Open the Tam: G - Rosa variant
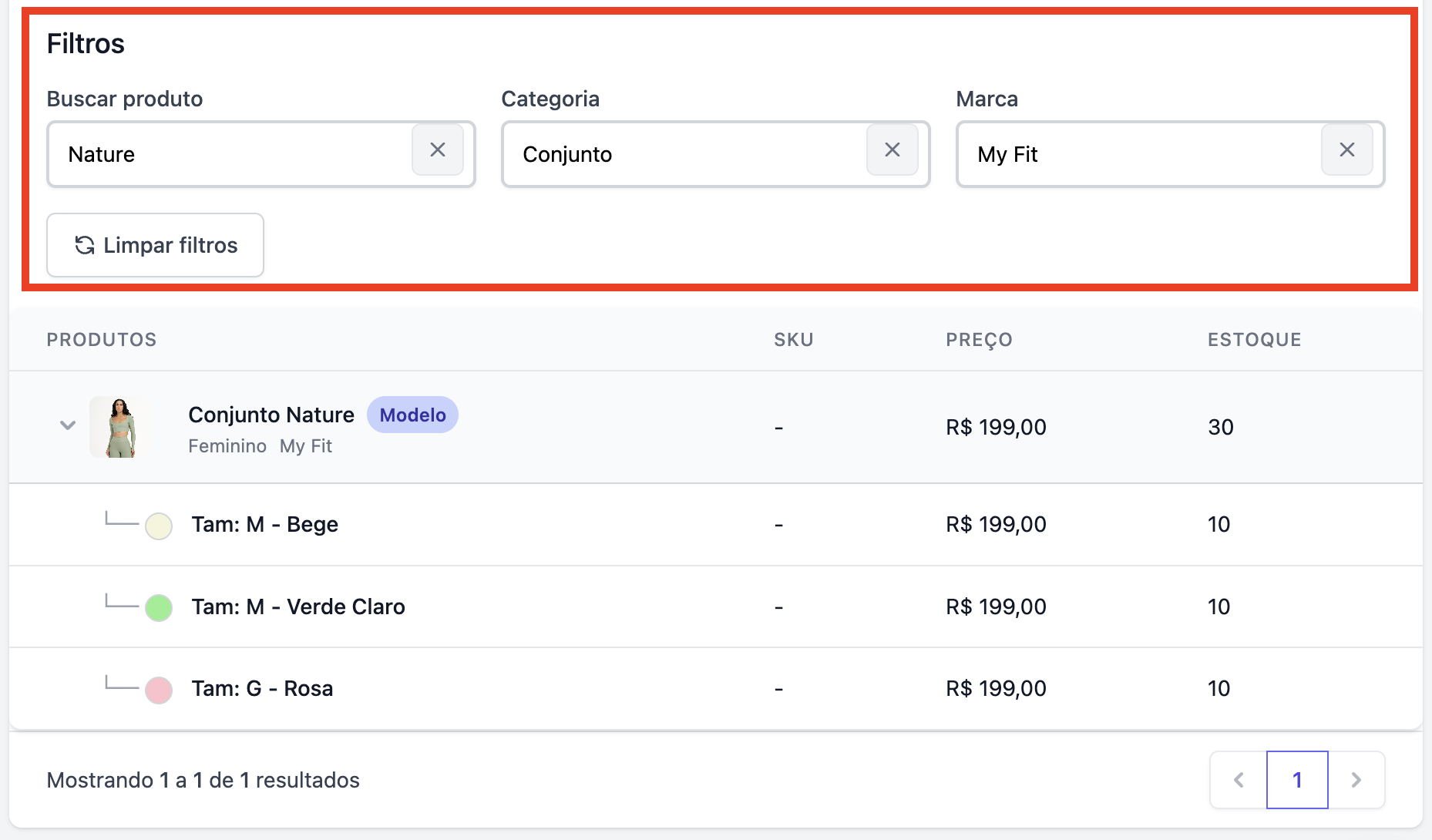 click(263, 689)
